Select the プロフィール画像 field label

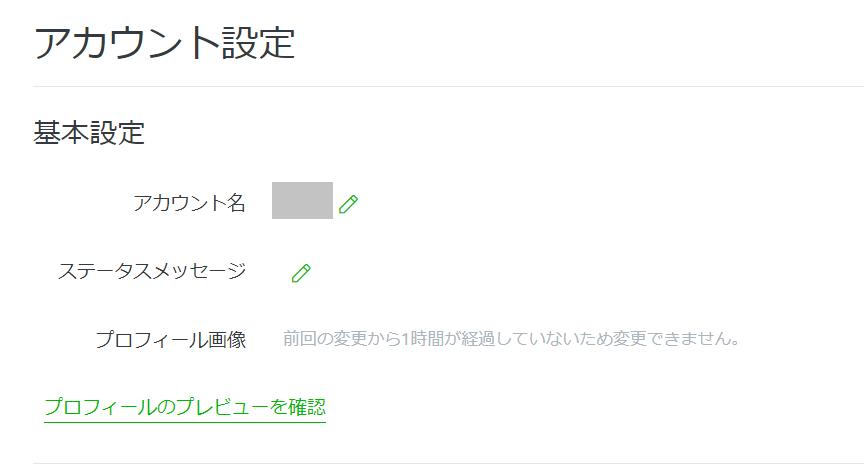pos(171,339)
